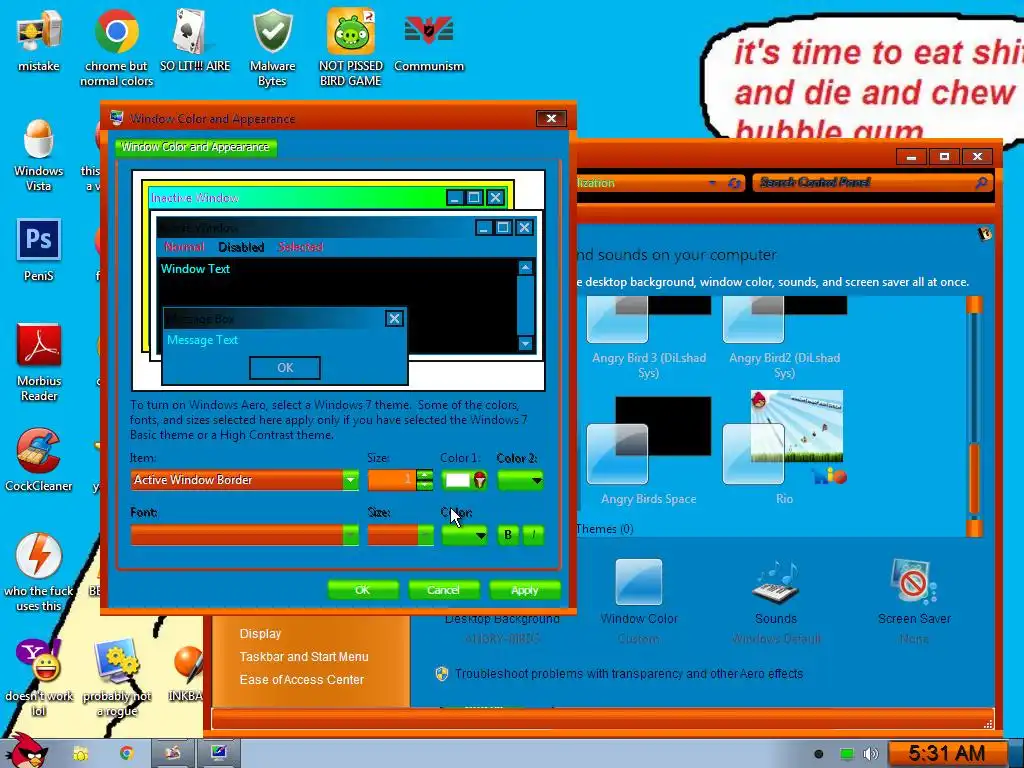Click the 5:31 AM taskbar clock
Screen dimensions: 1024x768
pyautogui.click(x=947, y=754)
